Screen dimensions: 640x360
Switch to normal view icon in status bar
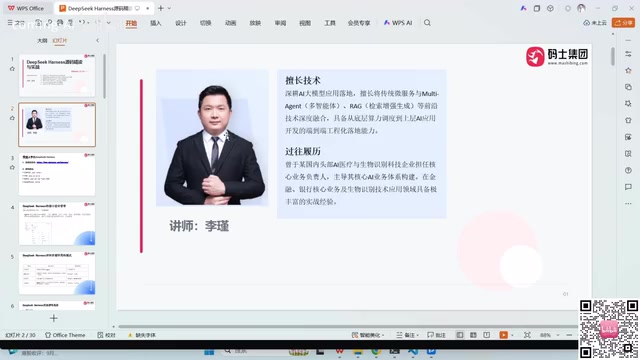[x=460, y=335]
